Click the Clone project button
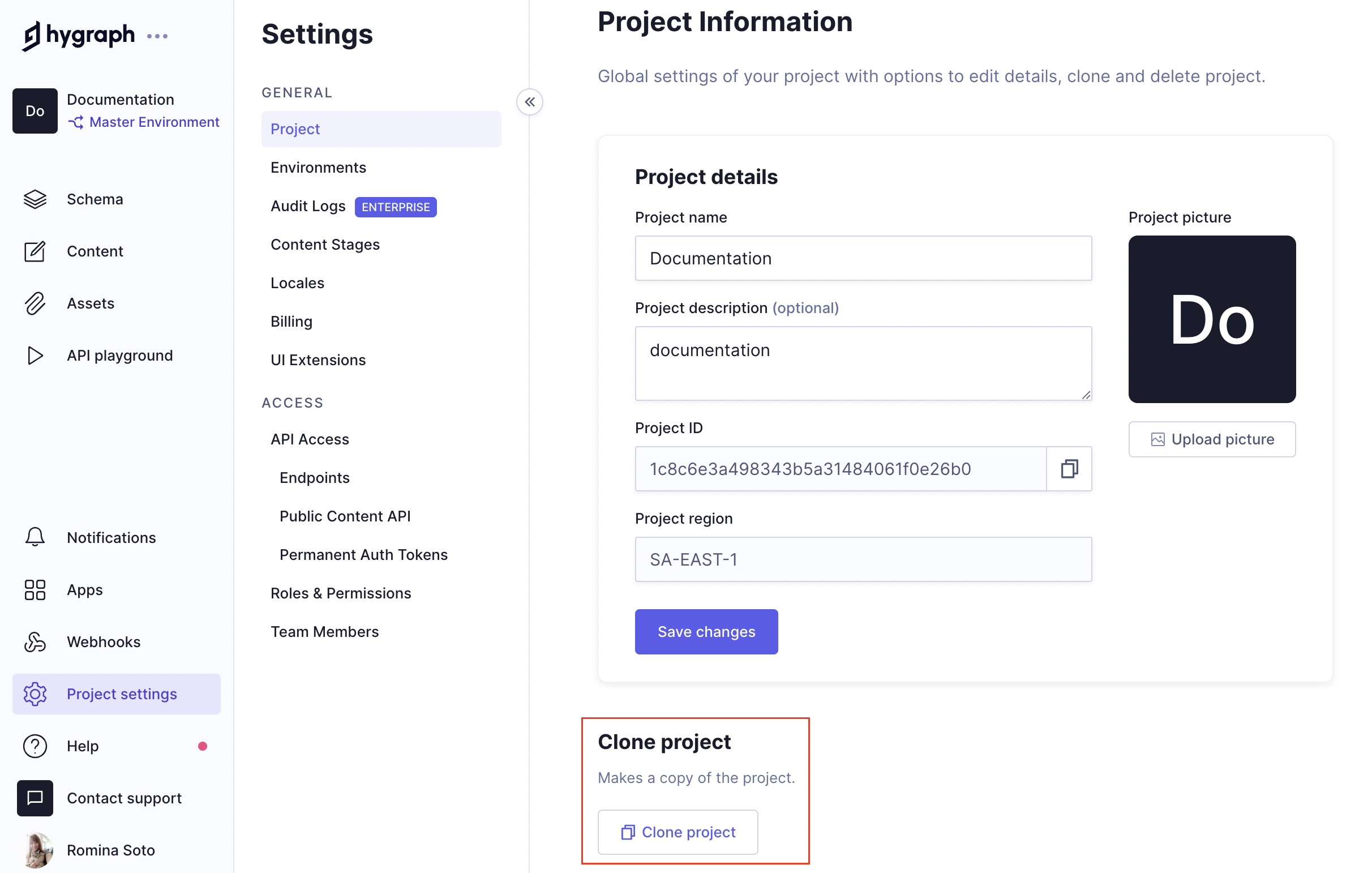 click(x=678, y=832)
